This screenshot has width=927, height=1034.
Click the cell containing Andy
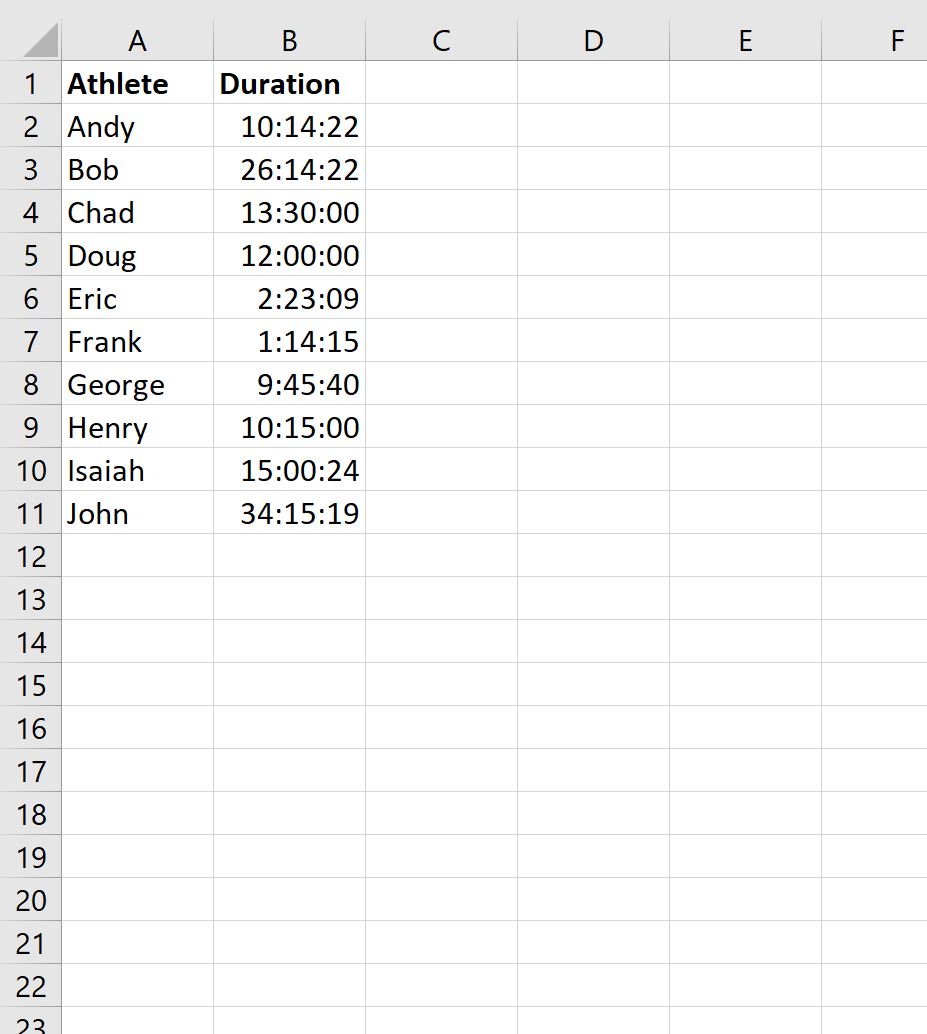point(137,126)
